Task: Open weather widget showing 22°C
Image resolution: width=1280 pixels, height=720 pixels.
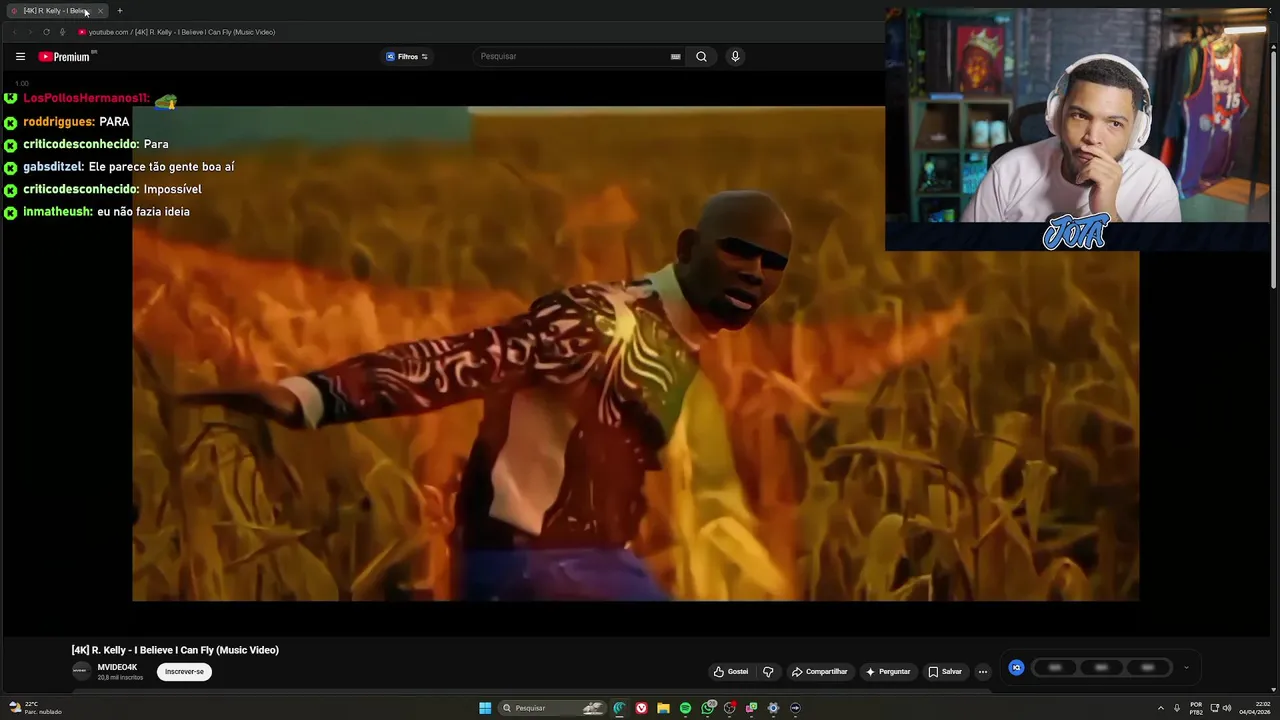Action: [36, 708]
